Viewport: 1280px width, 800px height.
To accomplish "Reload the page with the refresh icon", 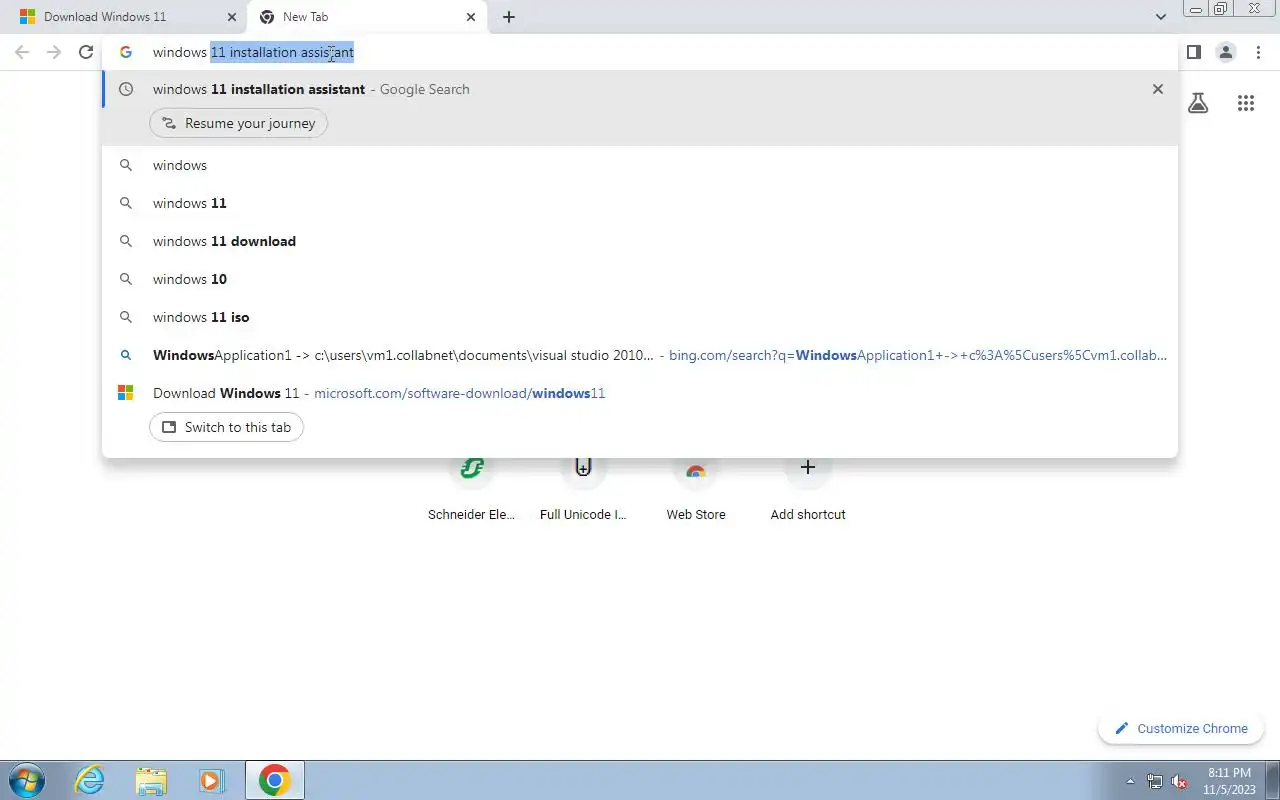I will point(86,52).
